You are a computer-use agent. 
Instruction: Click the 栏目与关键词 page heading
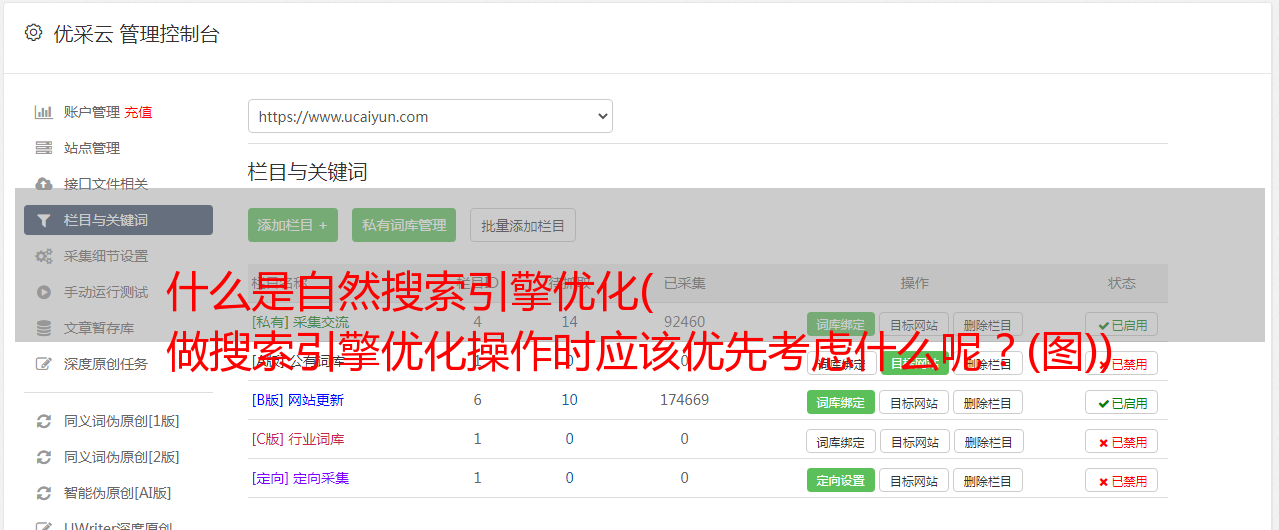(308, 172)
